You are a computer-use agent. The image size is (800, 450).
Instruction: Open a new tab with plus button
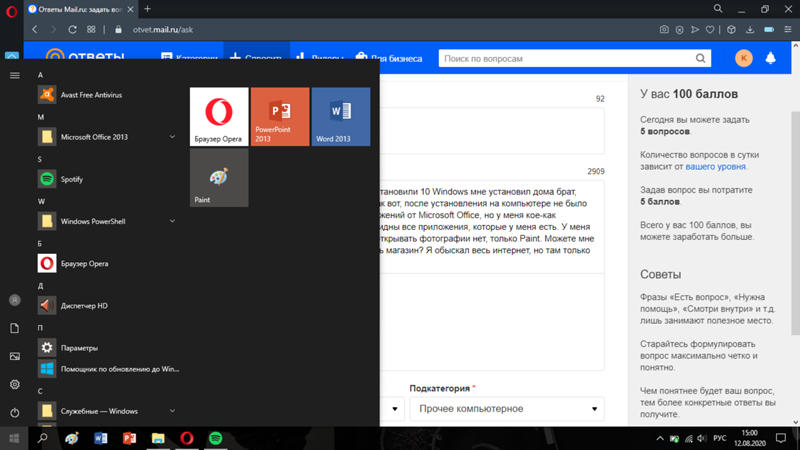(x=147, y=9)
